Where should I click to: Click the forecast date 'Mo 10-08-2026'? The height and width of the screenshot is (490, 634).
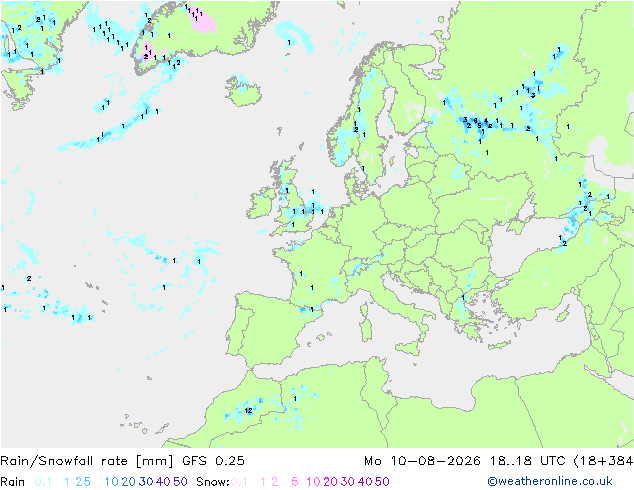pyautogui.click(x=423, y=461)
